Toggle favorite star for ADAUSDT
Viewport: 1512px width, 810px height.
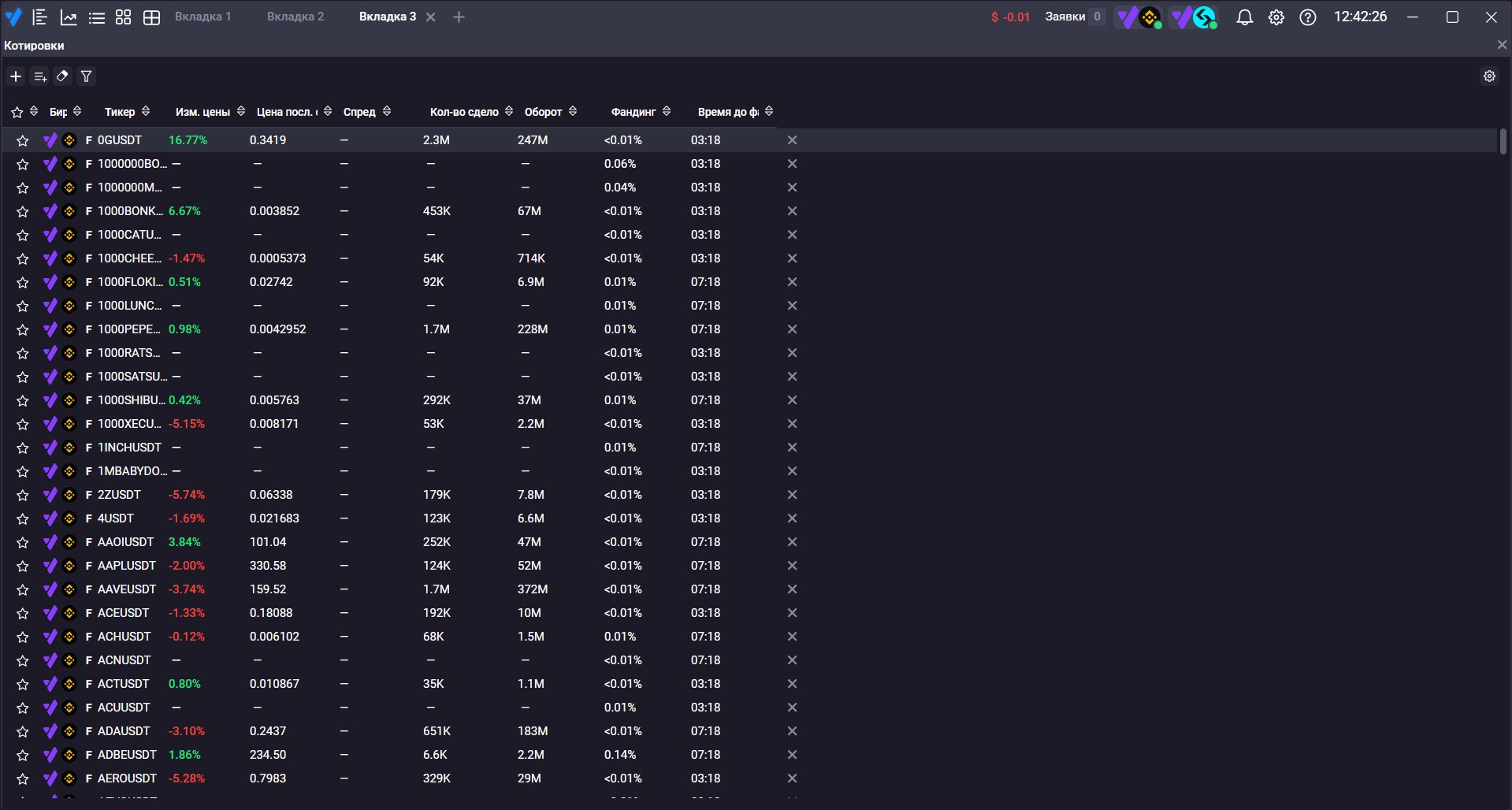(x=22, y=731)
